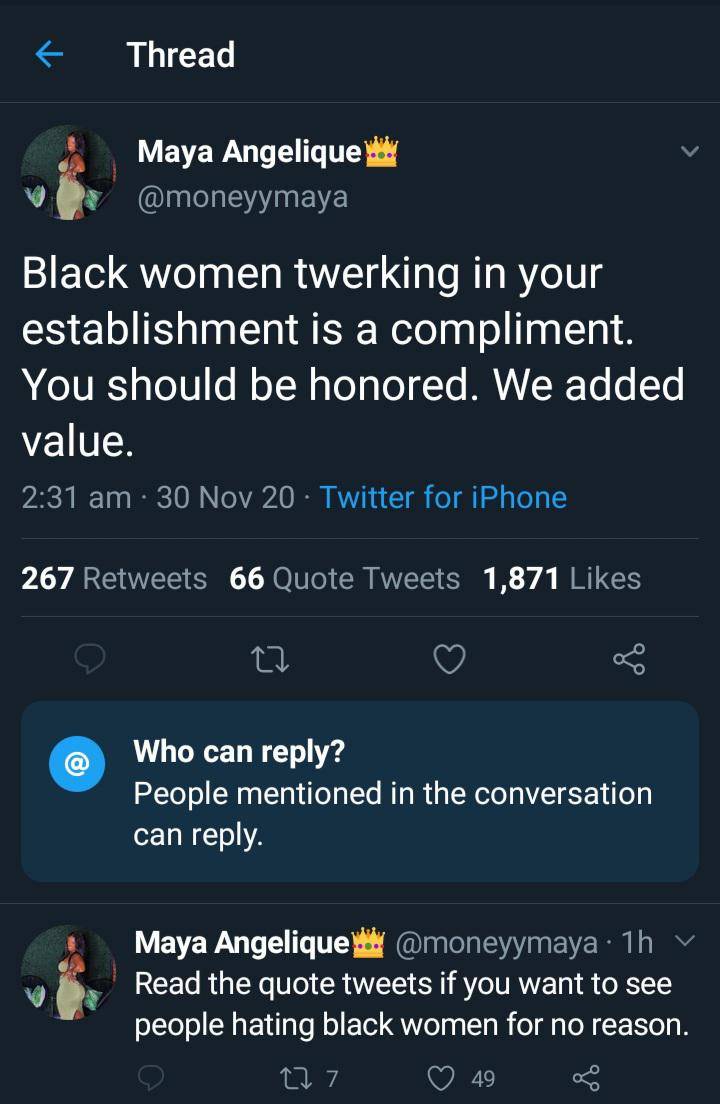Open the 66 Quote Tweets list

pyautogui.click(x=345, y=578)
